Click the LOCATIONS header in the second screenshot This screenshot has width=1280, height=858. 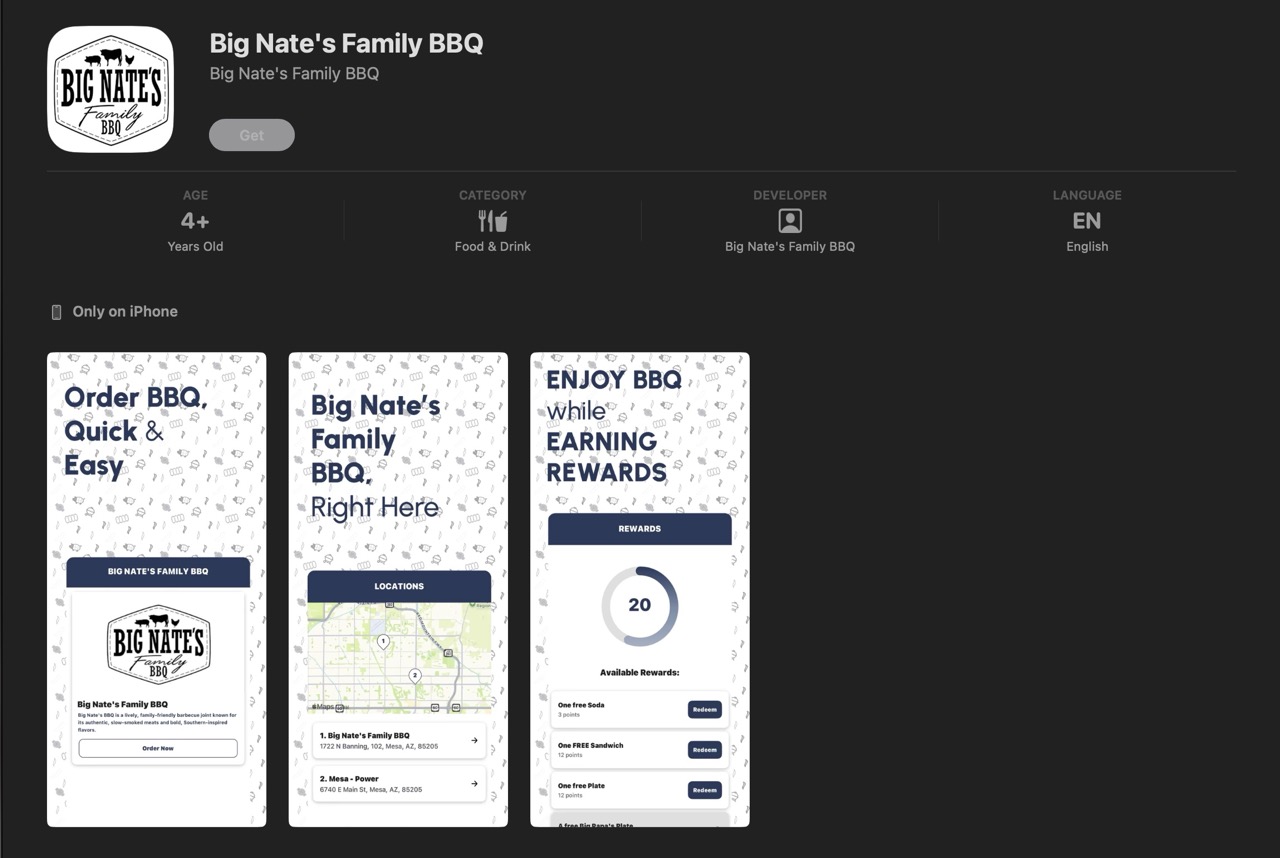tap(399, 586)
